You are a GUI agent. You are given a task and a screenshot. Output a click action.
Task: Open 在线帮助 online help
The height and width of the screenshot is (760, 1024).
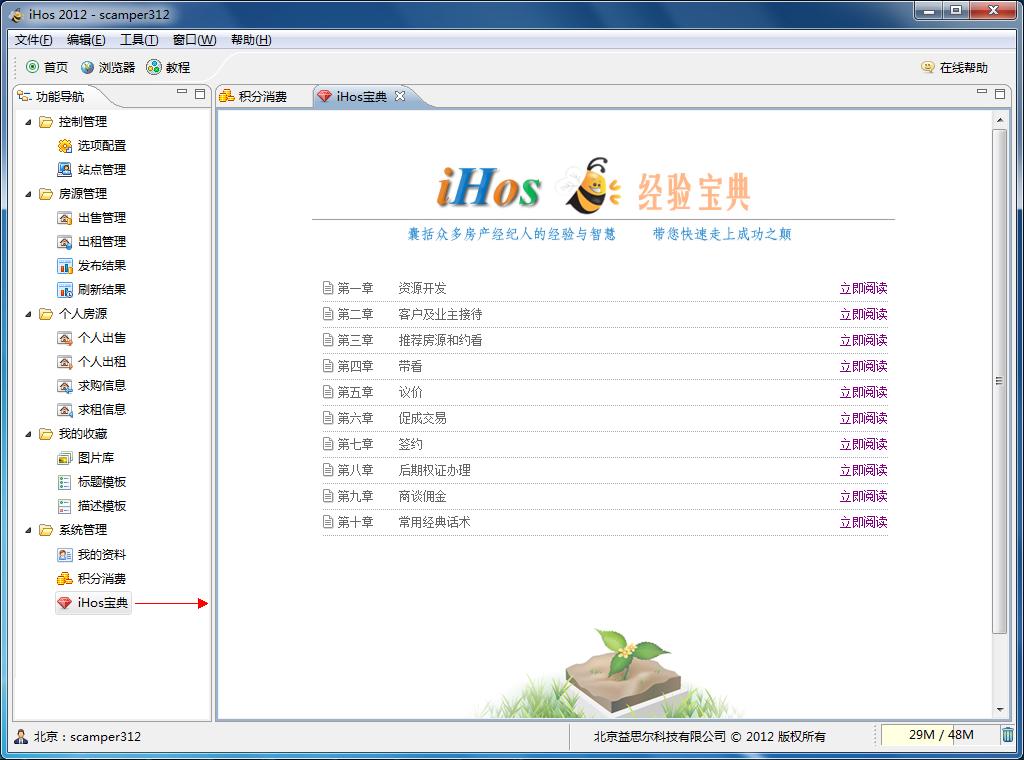(x=953, y=67)
